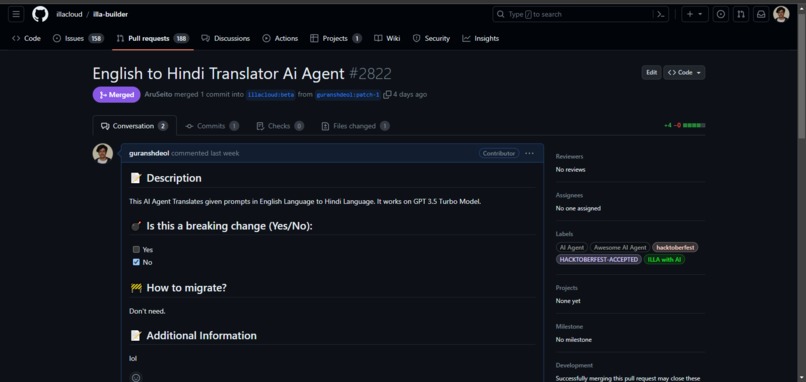Open the comment options ellipsis menu
The height and width of the screenshot is (382, 806).
coord(529,153)
